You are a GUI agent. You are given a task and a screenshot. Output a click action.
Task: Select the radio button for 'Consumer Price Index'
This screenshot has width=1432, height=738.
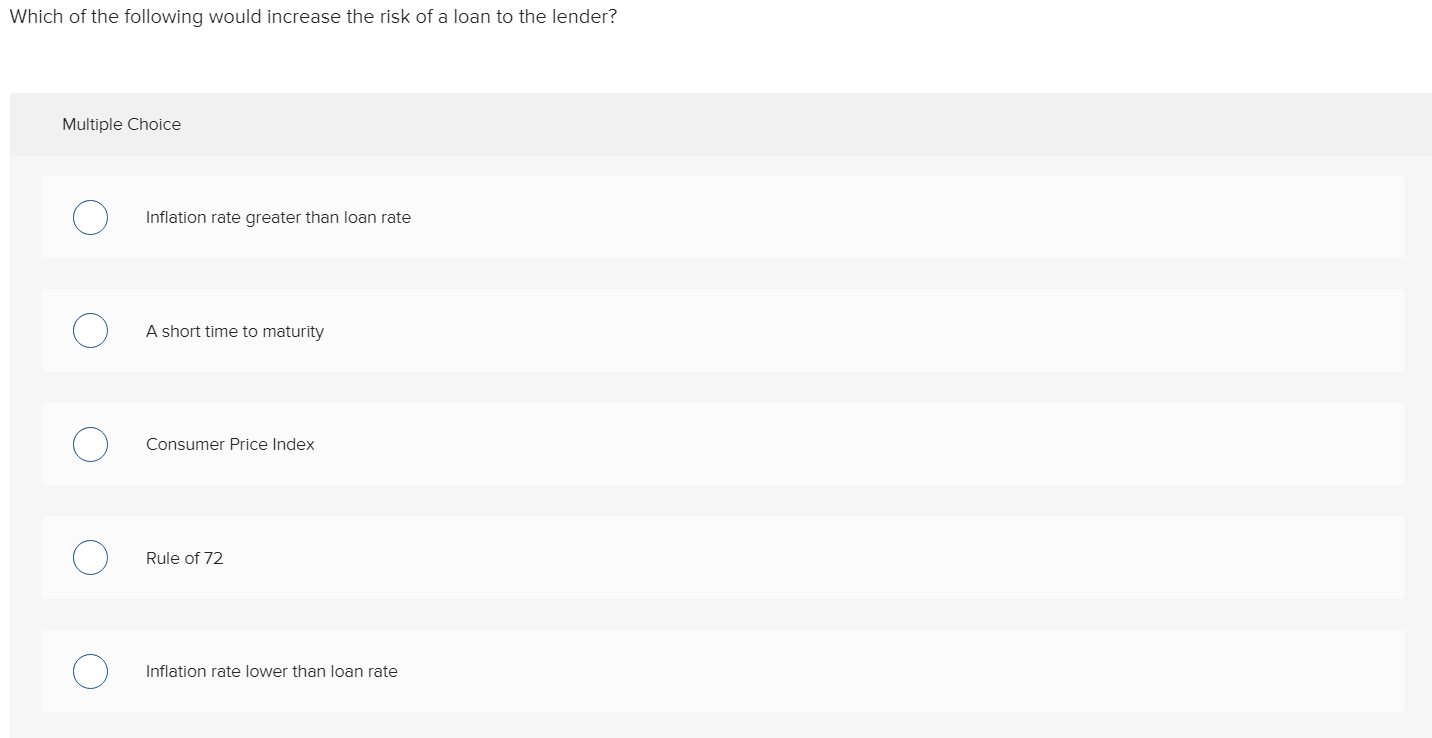pos(90,444)
